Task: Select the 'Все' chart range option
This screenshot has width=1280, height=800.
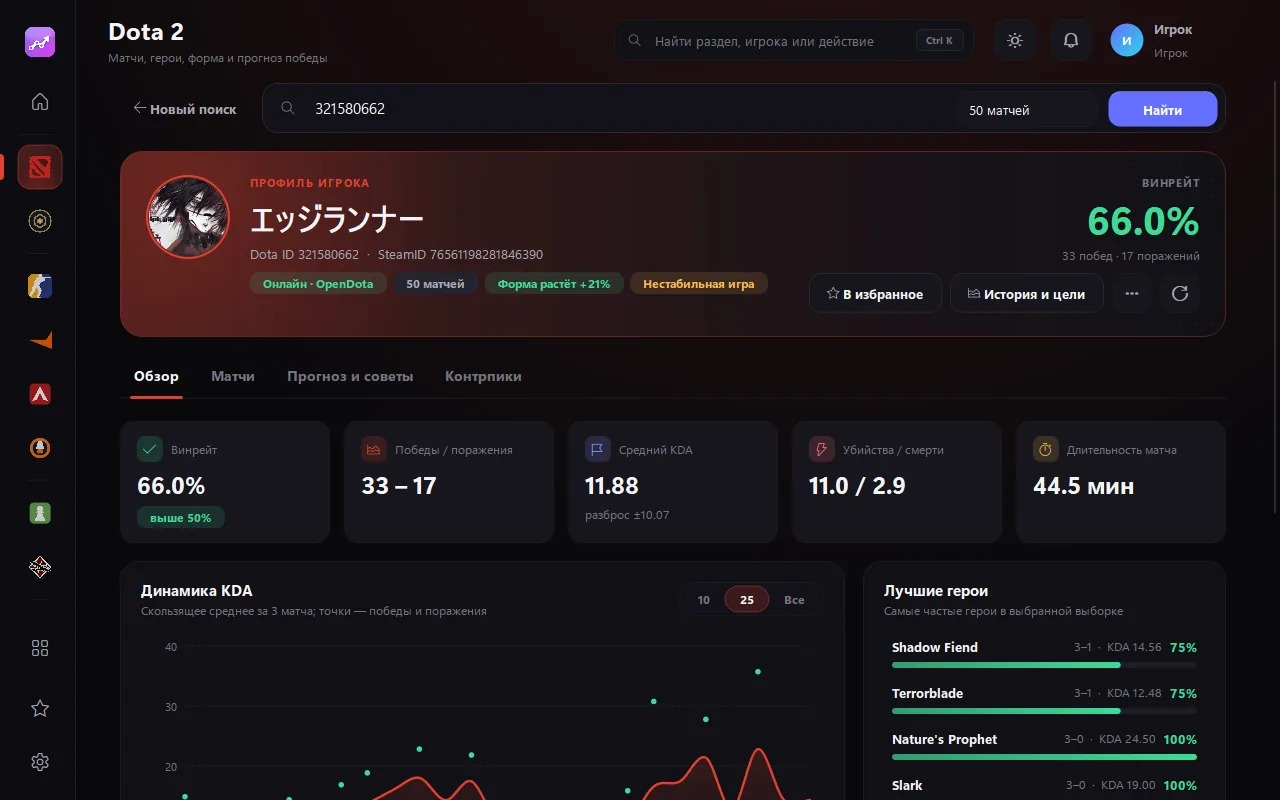Action: (794, 600)
